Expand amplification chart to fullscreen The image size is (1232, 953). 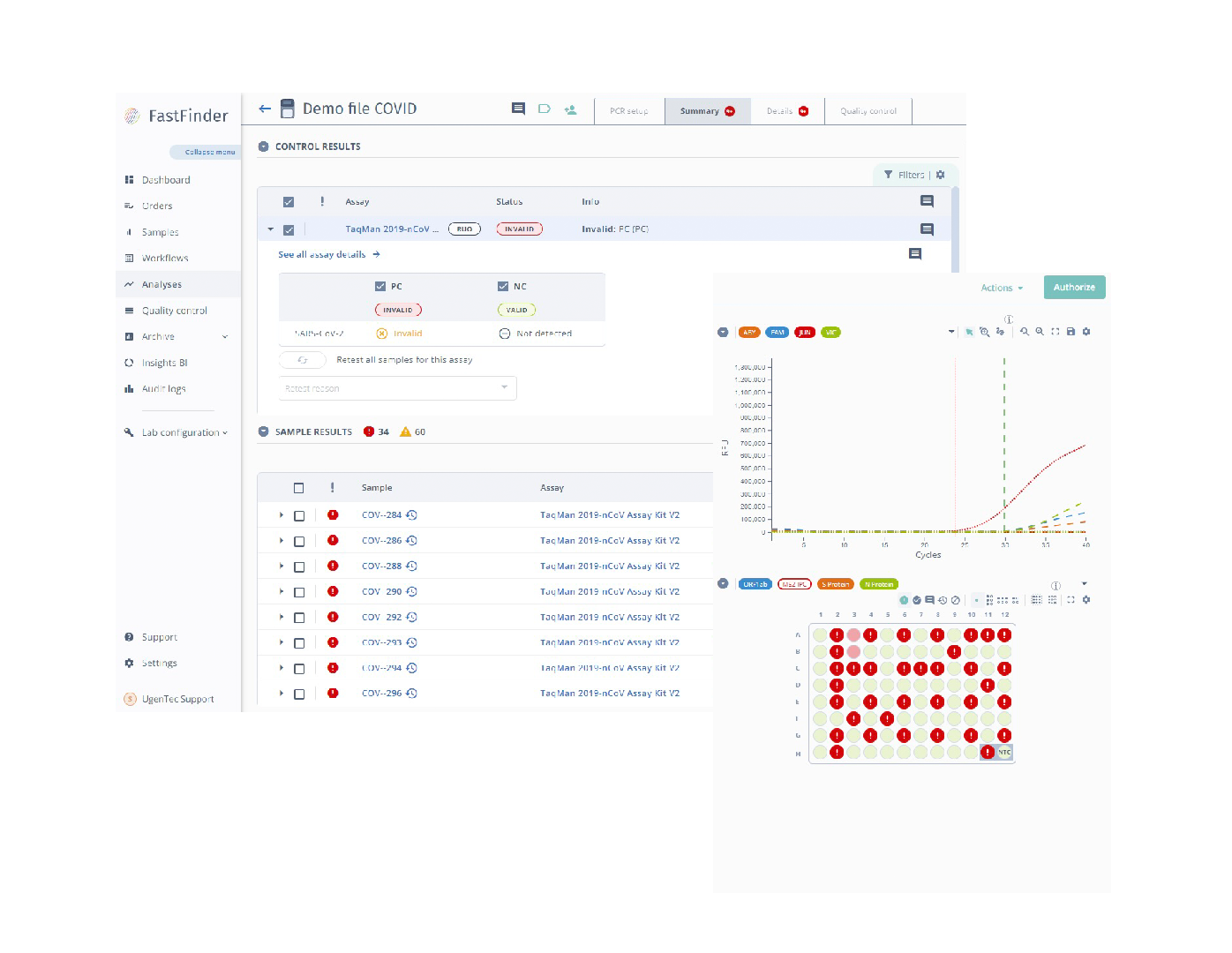(1055, 332)
